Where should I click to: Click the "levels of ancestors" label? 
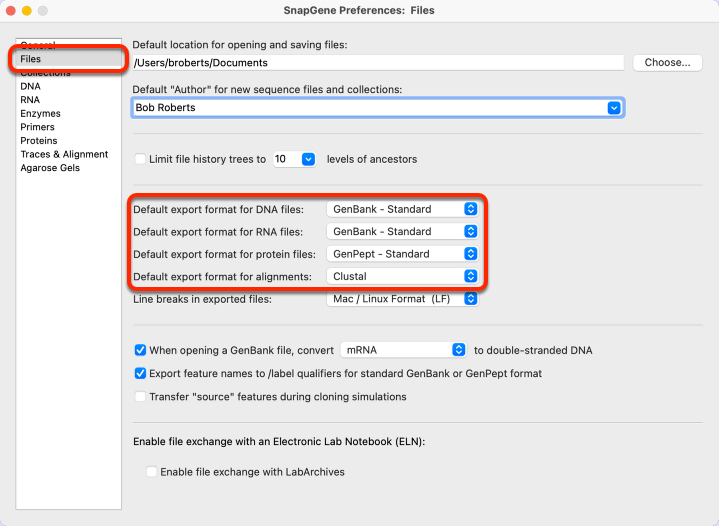coord(372,159)
